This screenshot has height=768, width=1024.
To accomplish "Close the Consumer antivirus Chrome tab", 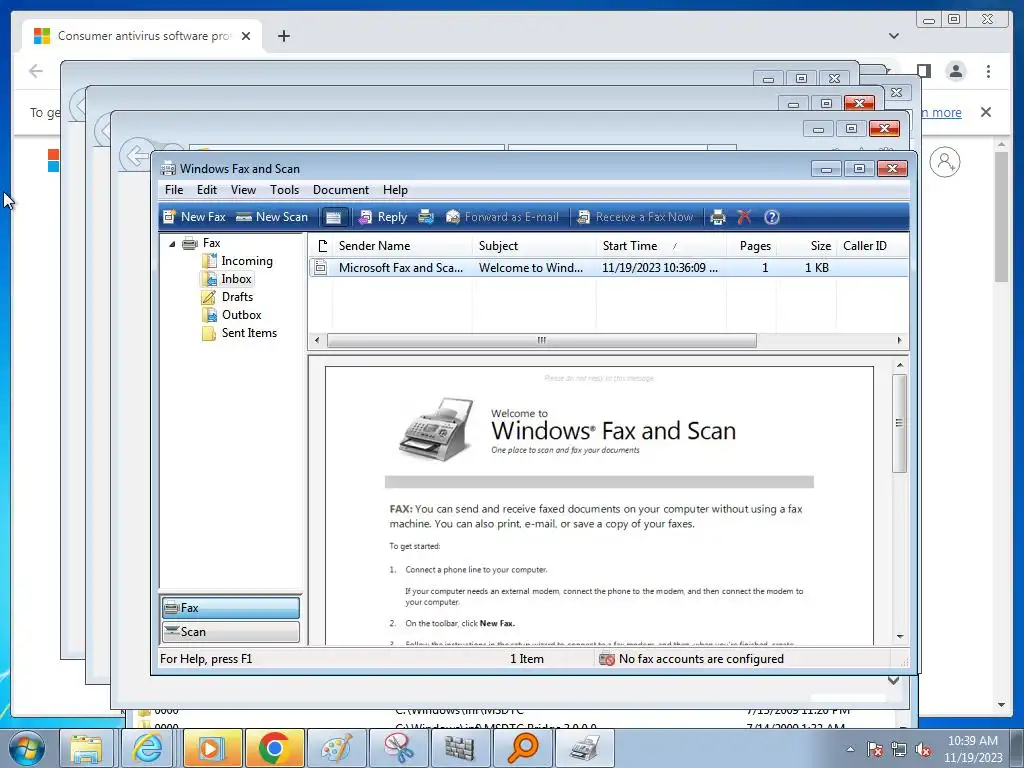I will (246, 36).
